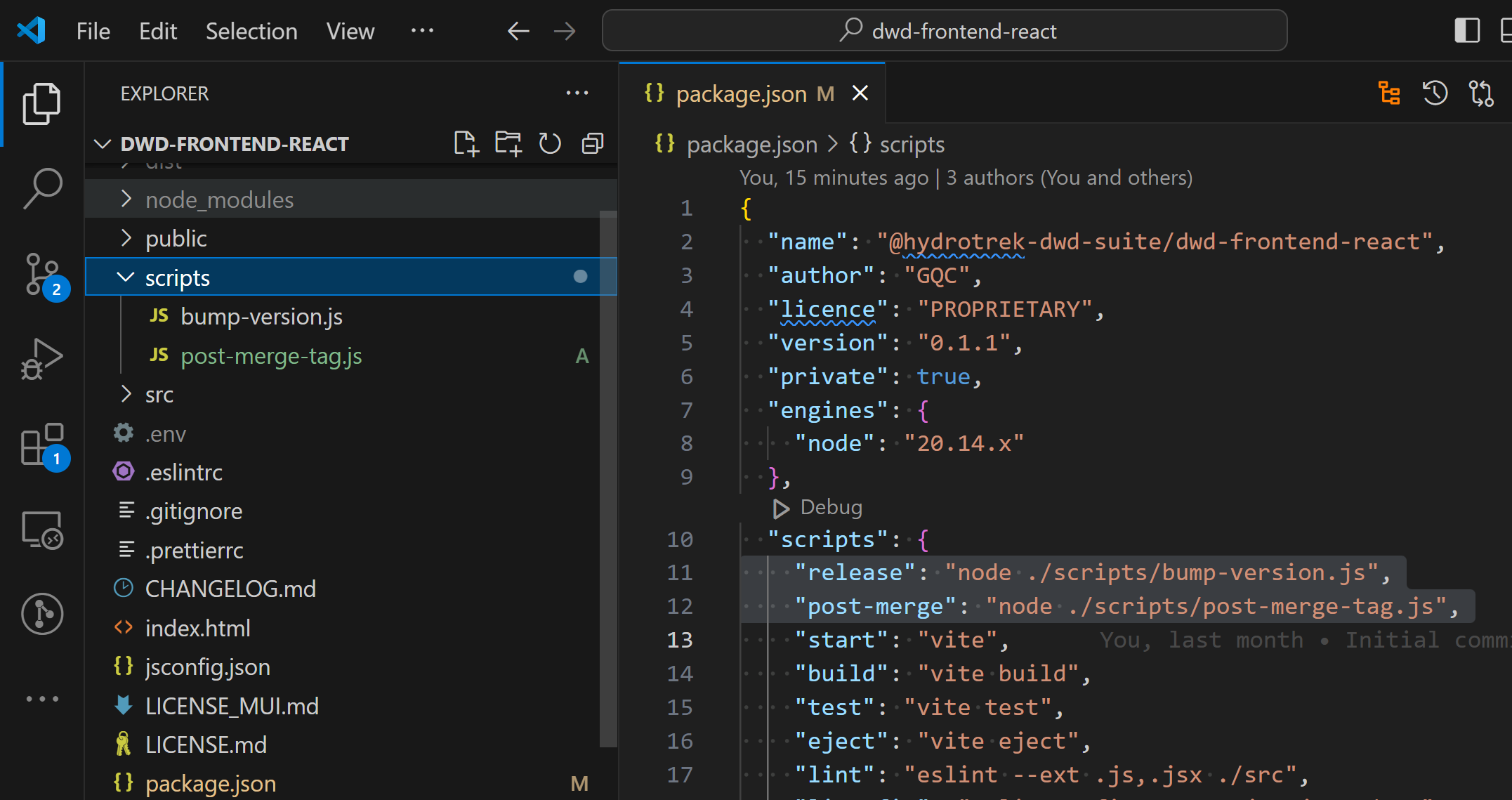Open bump-version.js file
1512x800 pixels.
pos(350,317)
